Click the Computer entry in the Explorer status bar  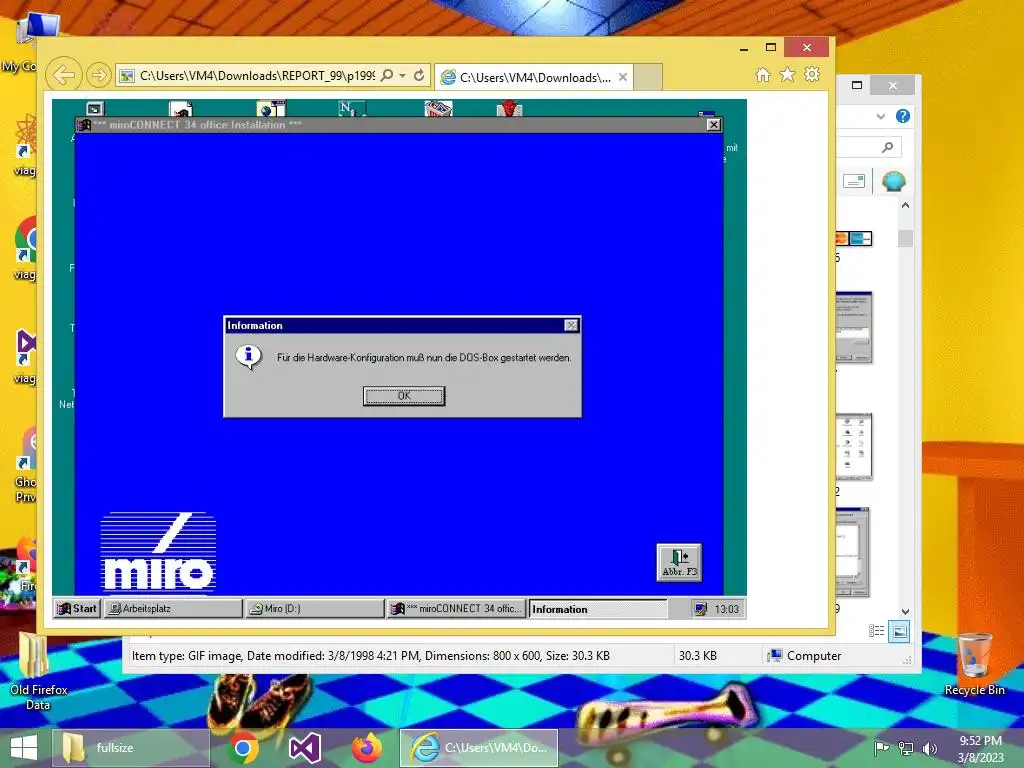click(x=805, y=656)
